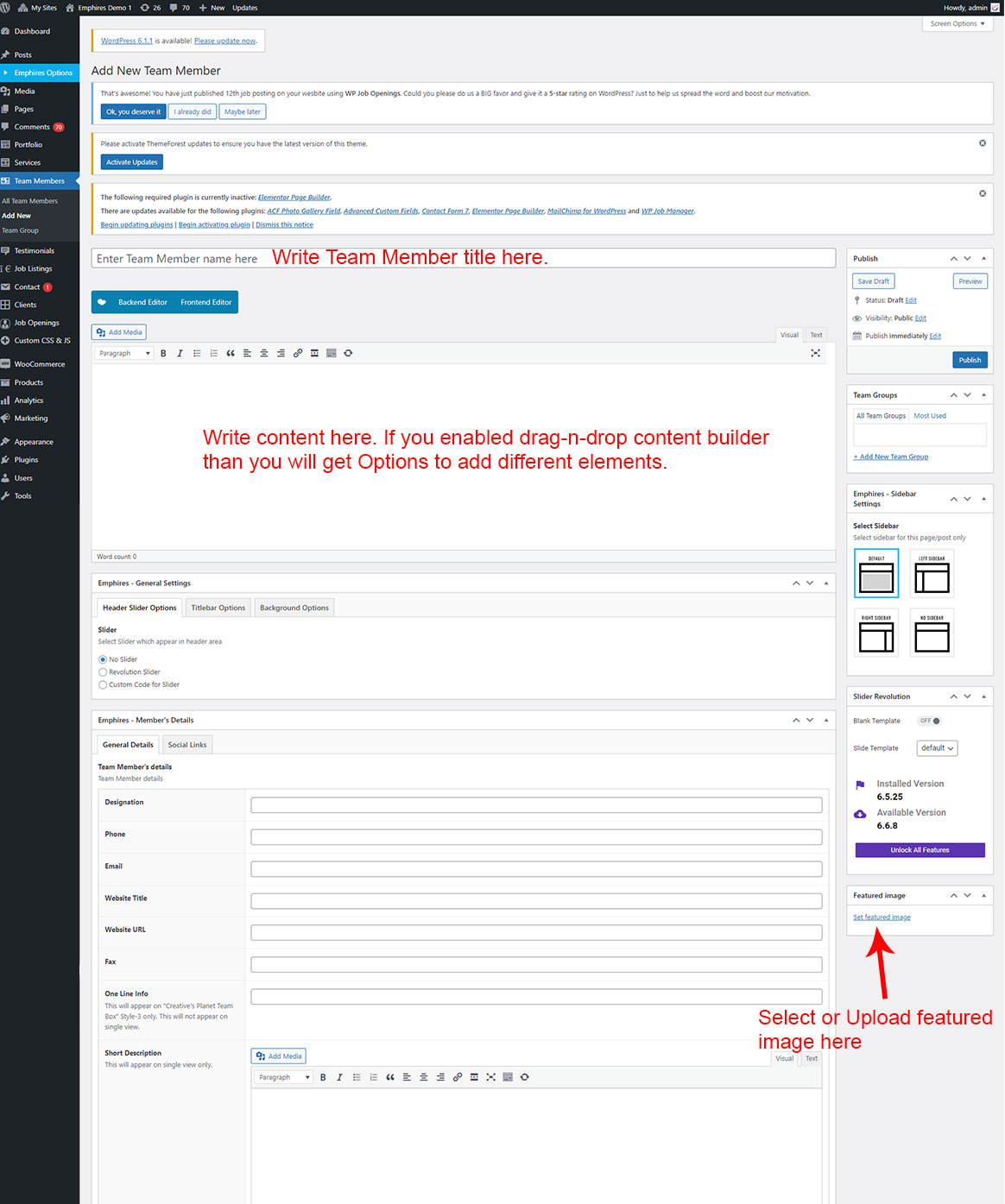
Task: Dismiss the ThemeForest updates notice
Action: tap(982, 143)
